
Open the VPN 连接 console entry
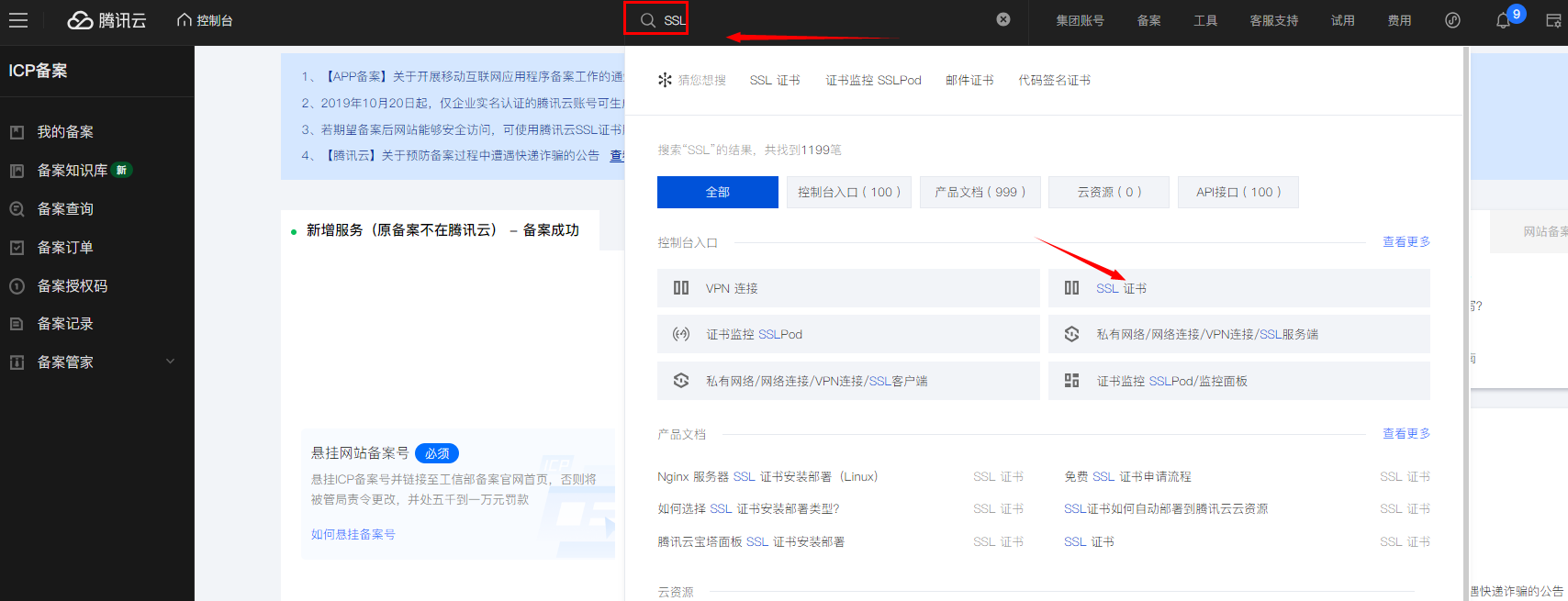[x=732, y=288]
